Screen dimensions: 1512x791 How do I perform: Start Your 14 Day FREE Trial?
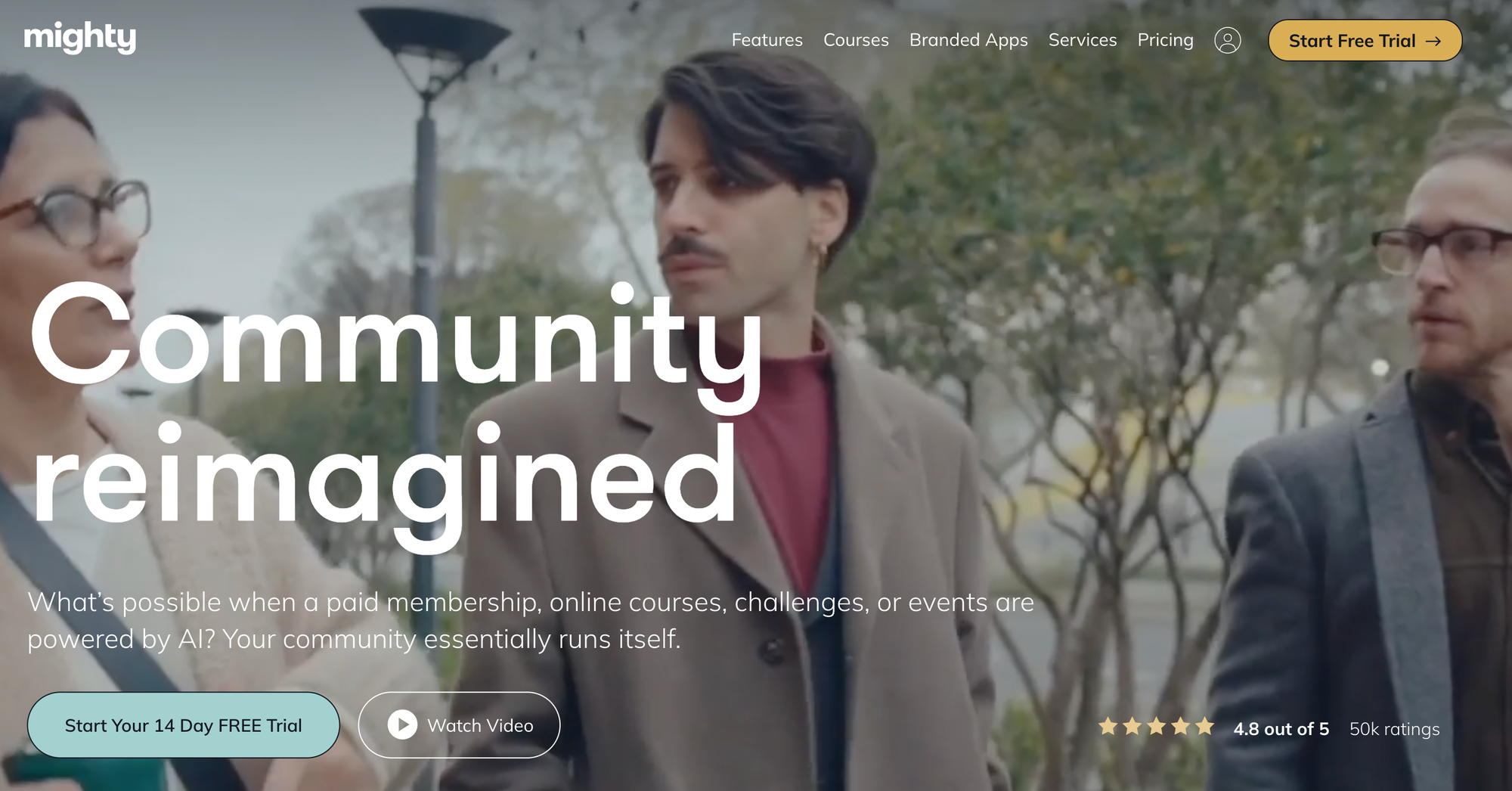click(x=184, y=724)
